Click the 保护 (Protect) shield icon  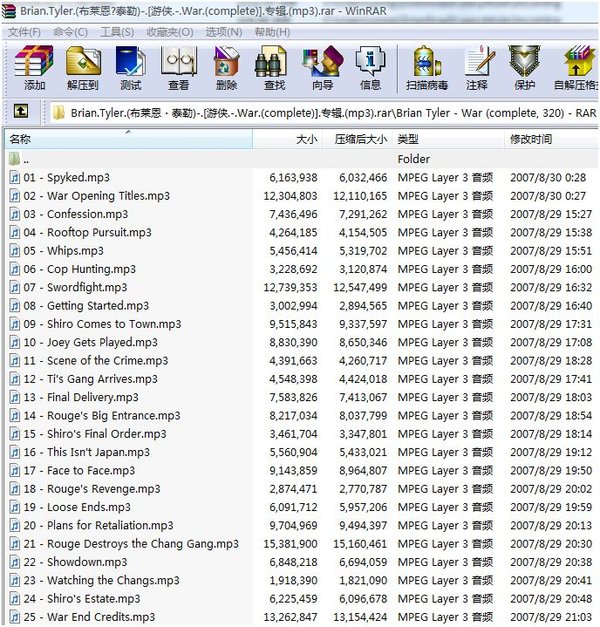pos(524,61)
